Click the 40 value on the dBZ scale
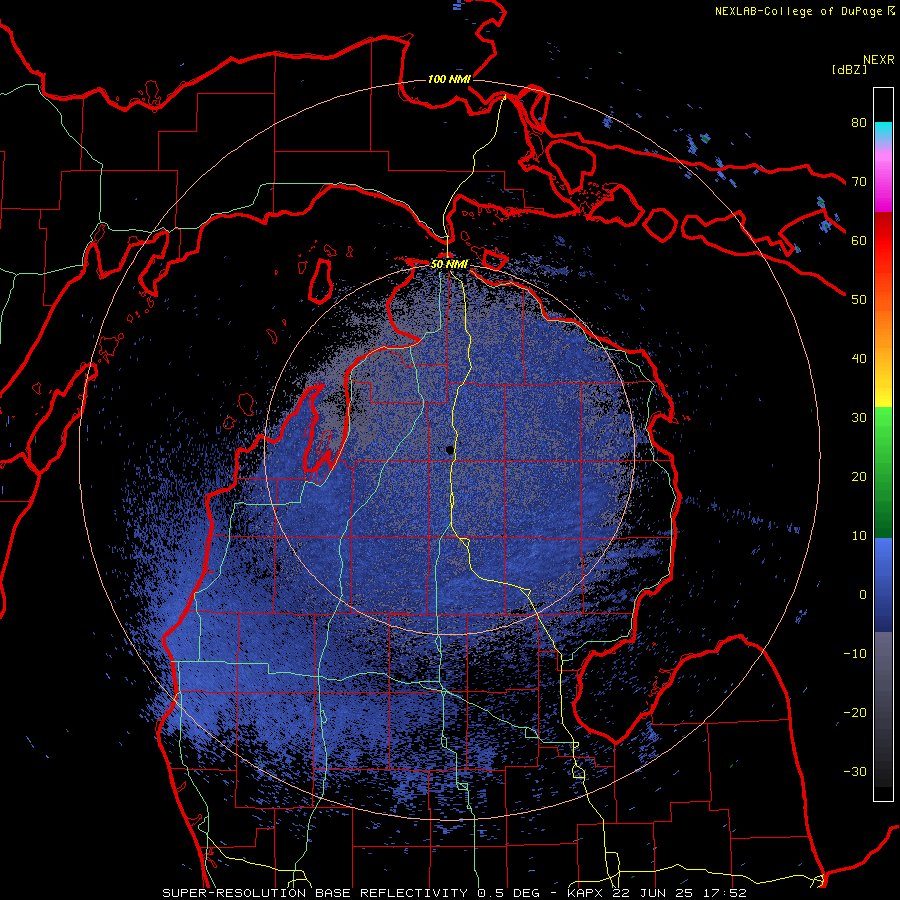 859,359
